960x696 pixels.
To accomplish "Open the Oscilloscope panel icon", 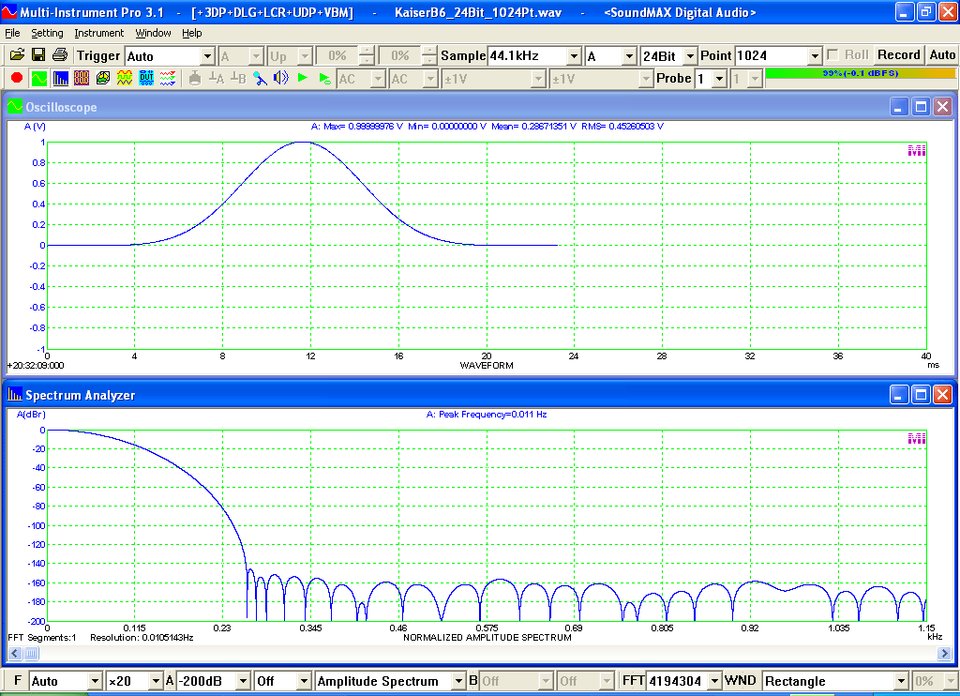I will [x=39, y=78].
